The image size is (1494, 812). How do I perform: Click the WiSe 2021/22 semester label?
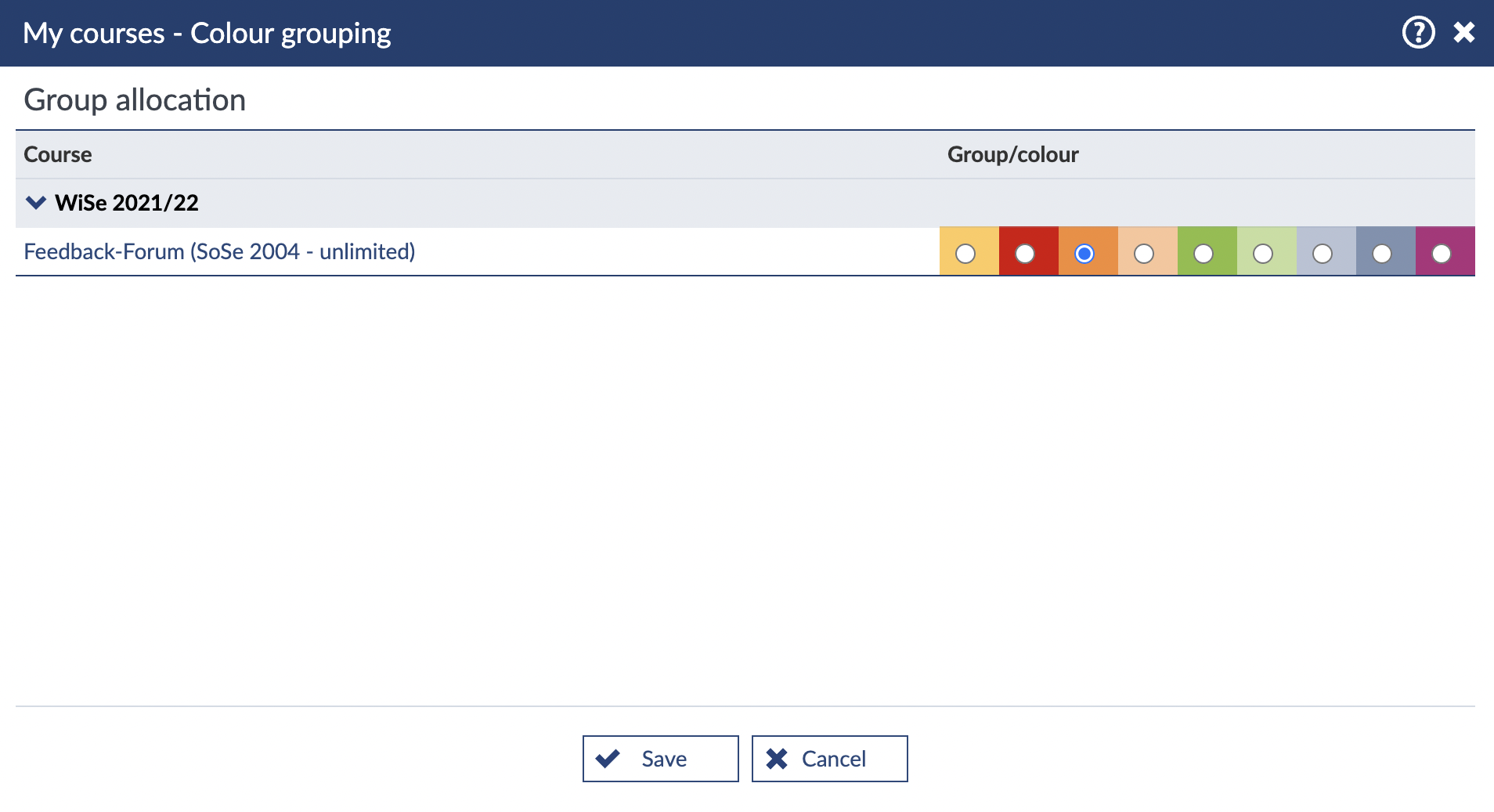pyautogui.click(x=126, y=203)
